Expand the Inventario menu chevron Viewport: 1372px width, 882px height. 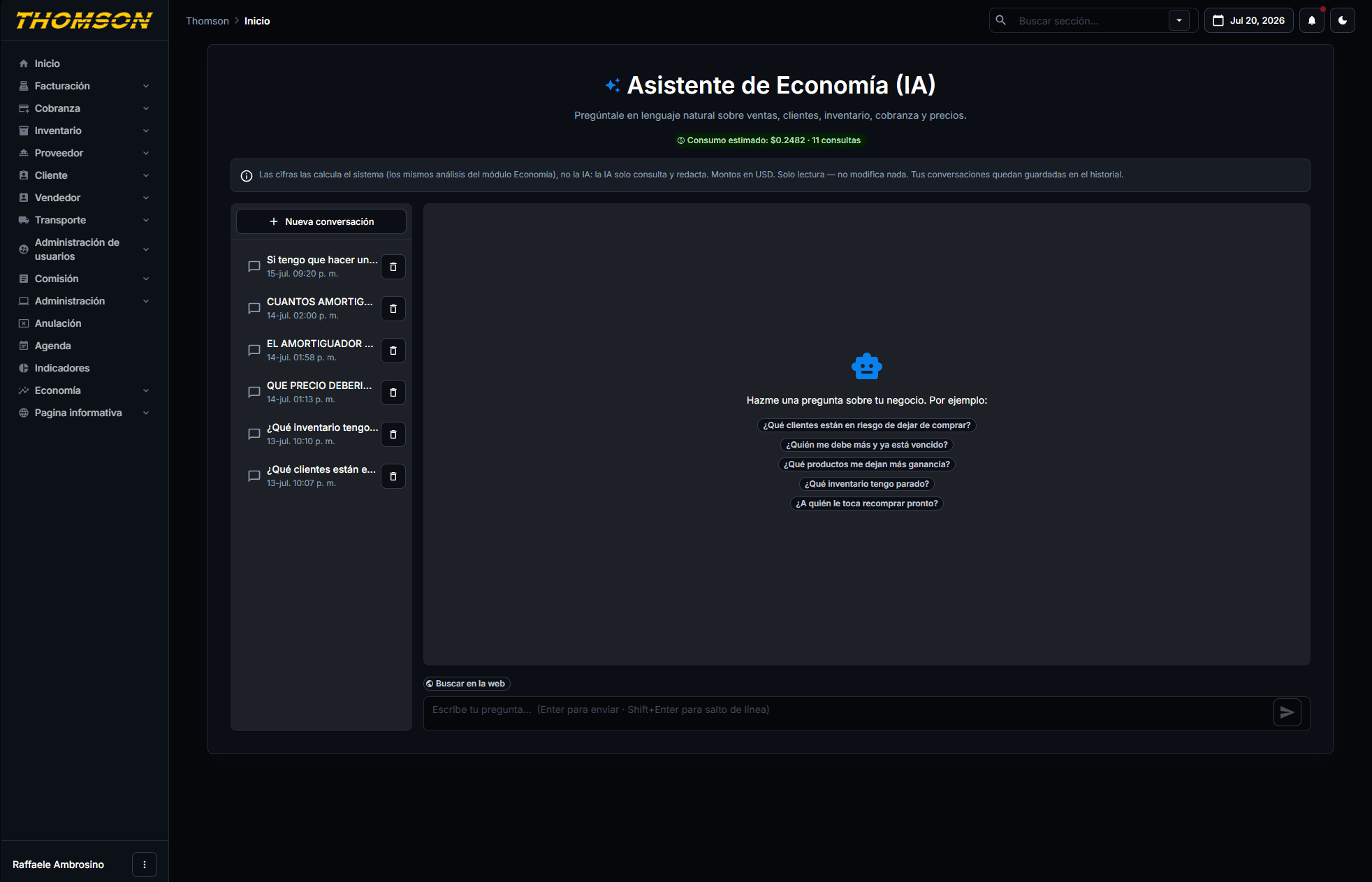click(146, 131)
